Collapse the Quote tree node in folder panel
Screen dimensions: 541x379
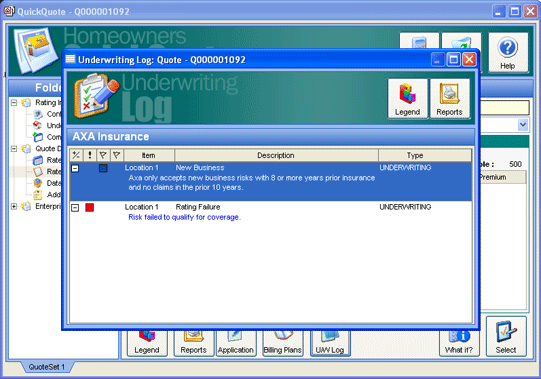pyautogui.click(x=14, y=149)
